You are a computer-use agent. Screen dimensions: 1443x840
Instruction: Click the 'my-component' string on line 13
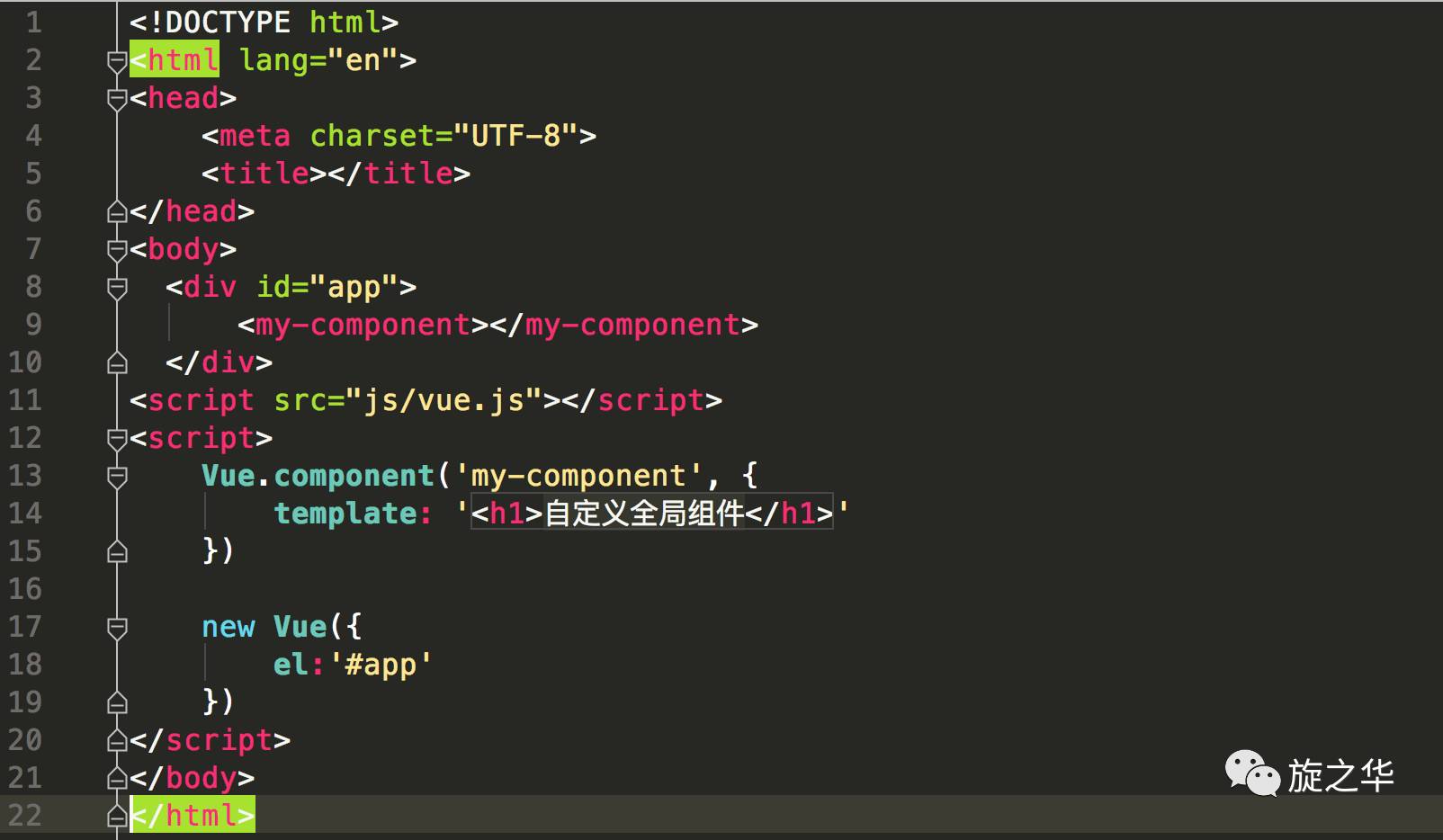pyautogui.click(x=579, y=476)
